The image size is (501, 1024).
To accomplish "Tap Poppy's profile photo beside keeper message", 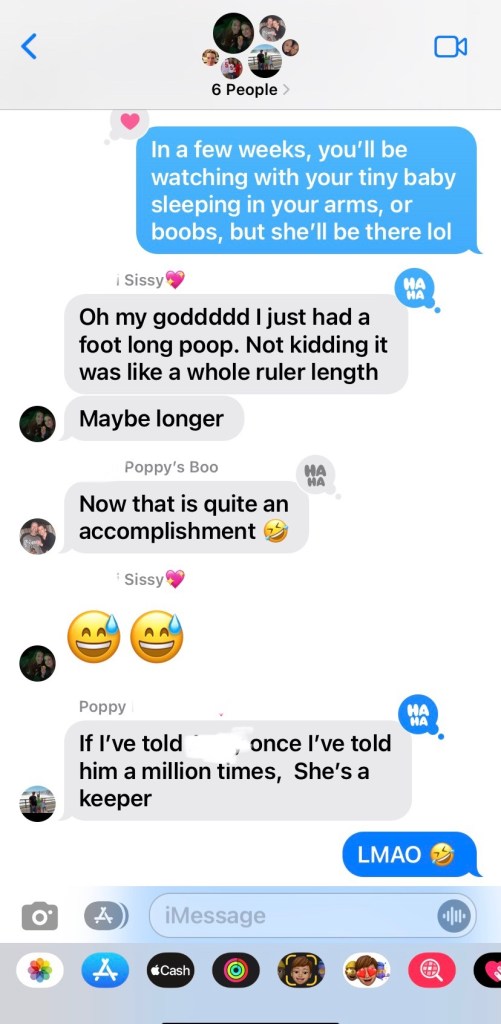I will (x=38, y=803).
